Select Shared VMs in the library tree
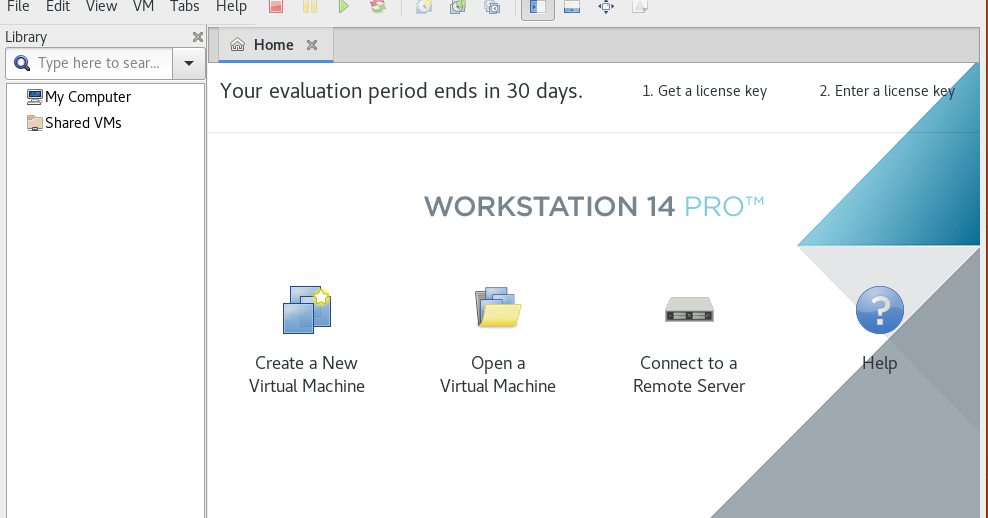The width and height of the screenshot is (988, 518). (83, 123)
